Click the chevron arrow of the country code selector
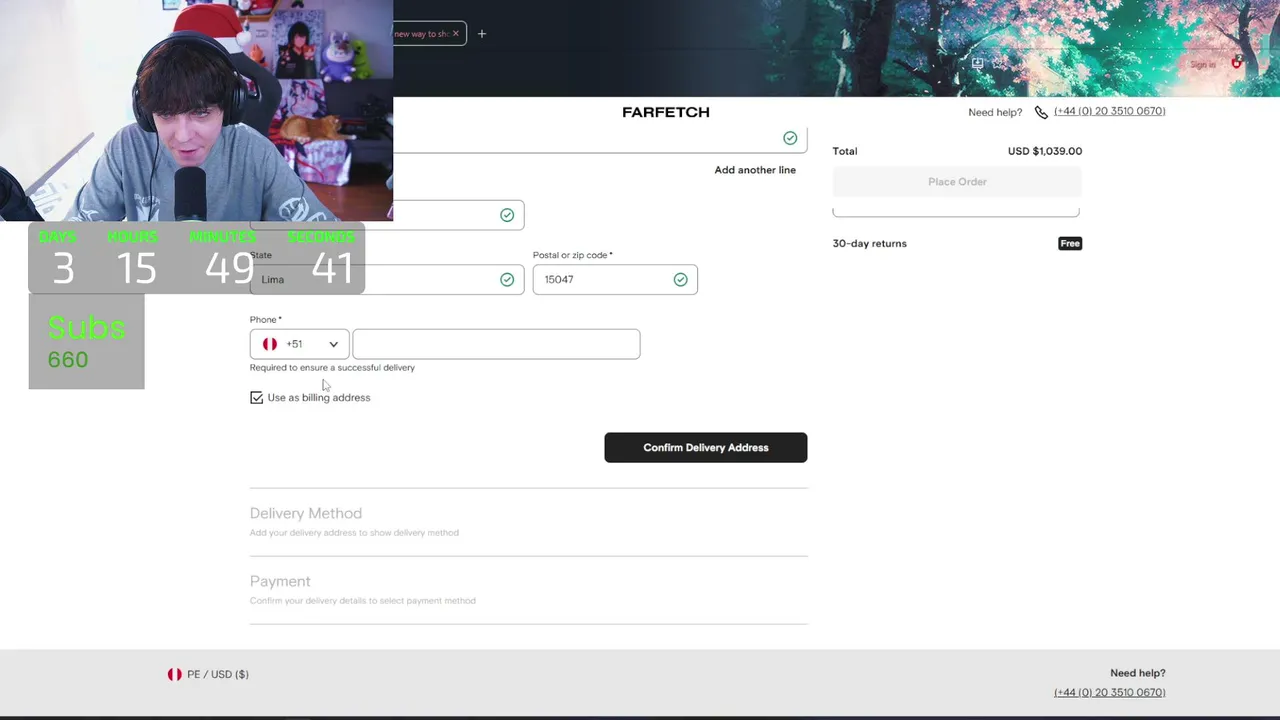The height and width of the screenshot is (720, 1280). [334, 344]
